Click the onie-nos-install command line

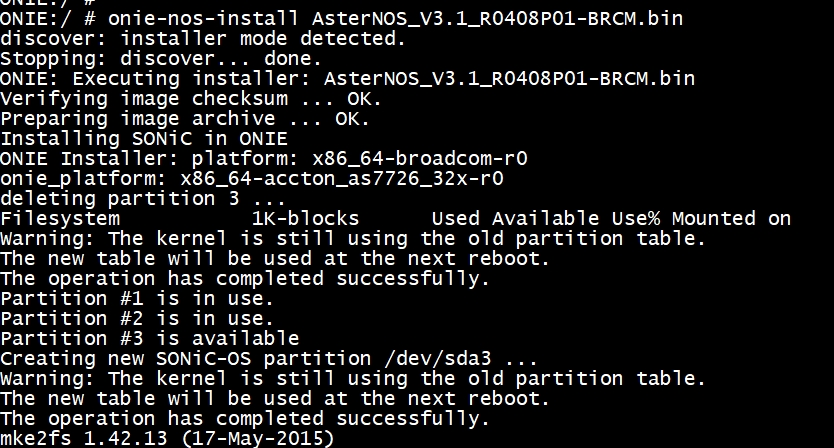pyautogui.click(x=341, y=19)
